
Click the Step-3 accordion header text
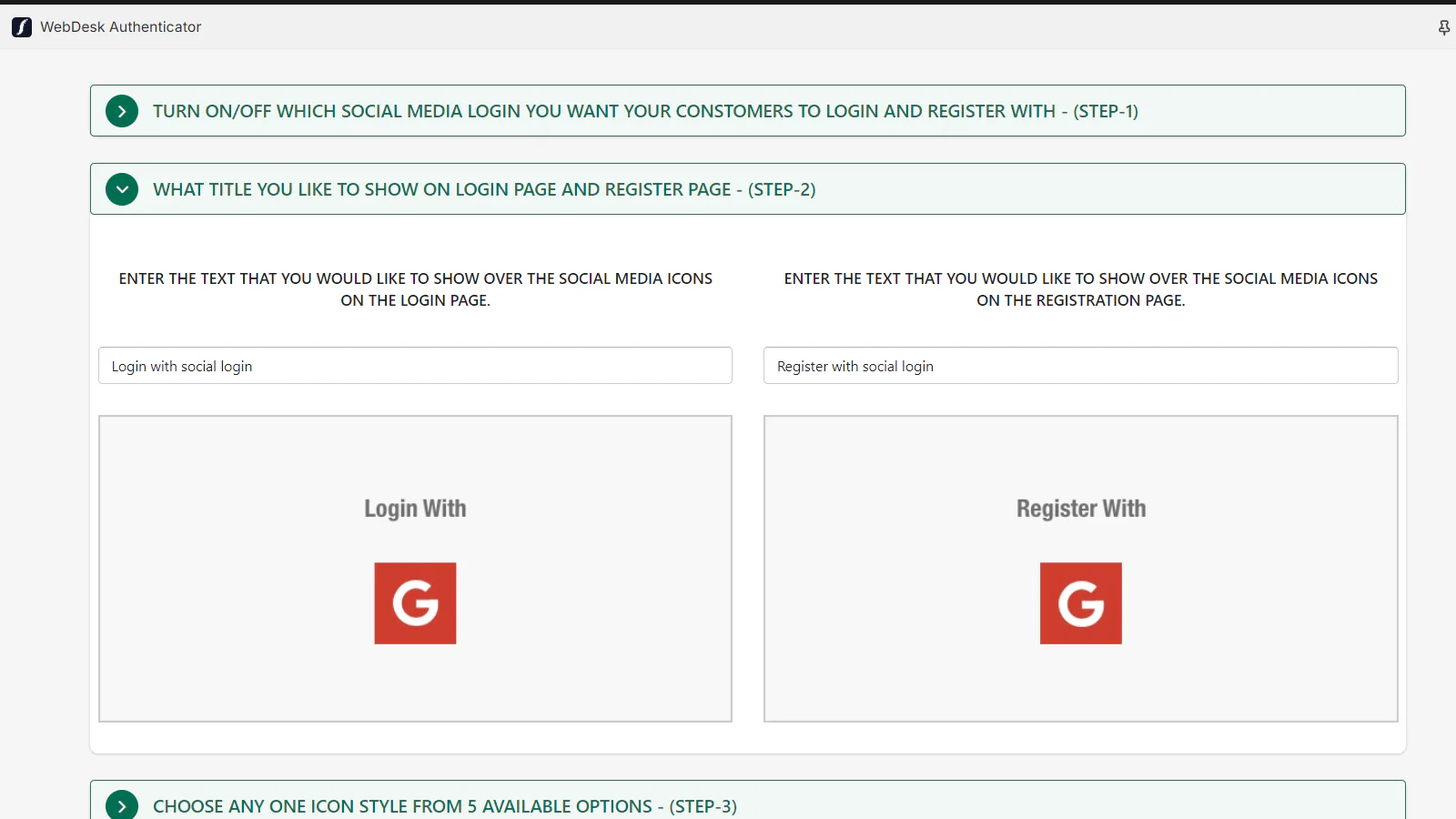[445, 806]
